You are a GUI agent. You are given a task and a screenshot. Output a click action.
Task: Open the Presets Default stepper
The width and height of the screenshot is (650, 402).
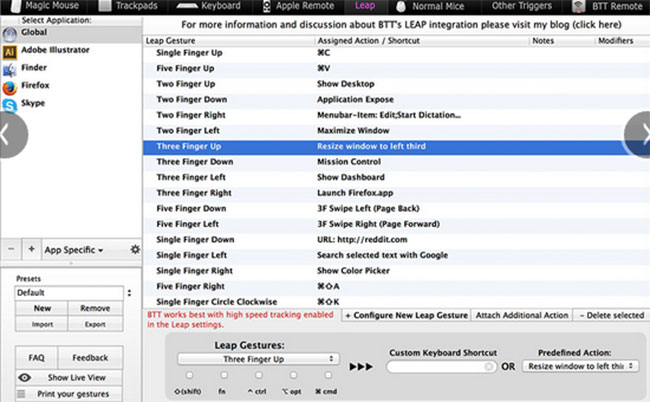pyautogui.click(x=129, y=293)
